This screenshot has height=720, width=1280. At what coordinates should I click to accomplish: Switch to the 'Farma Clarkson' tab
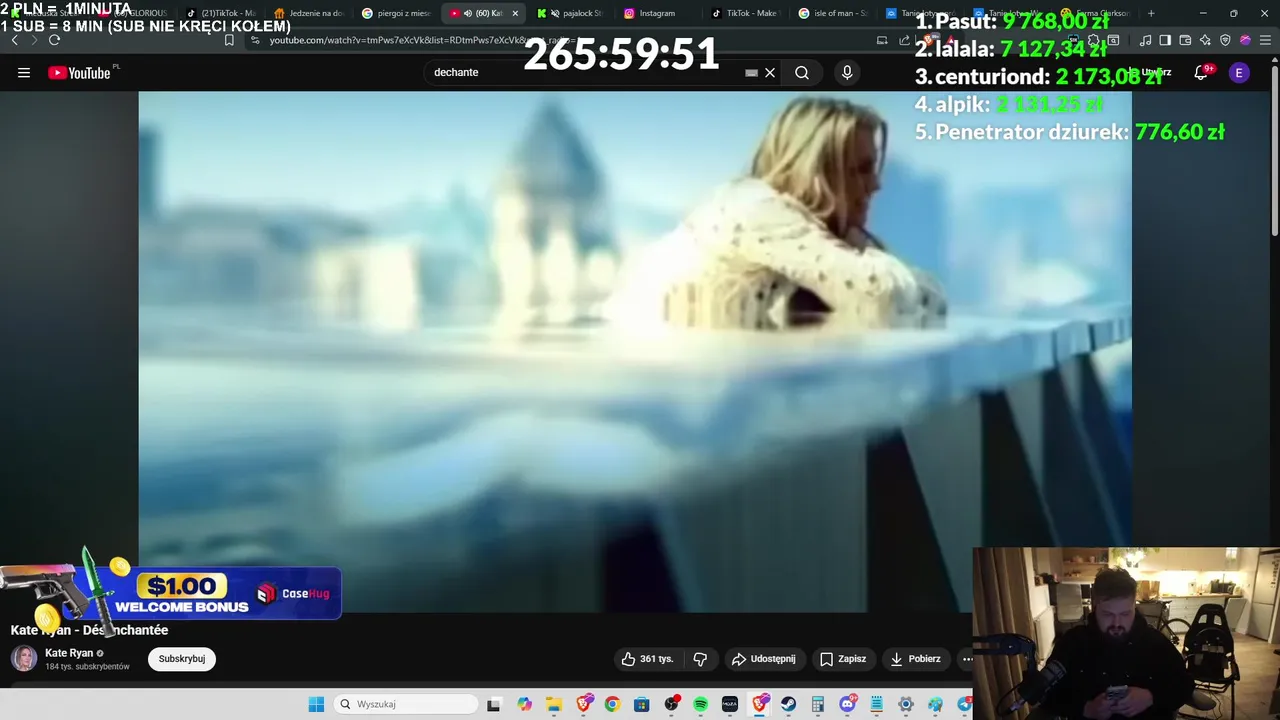(x=1096, y=13)
